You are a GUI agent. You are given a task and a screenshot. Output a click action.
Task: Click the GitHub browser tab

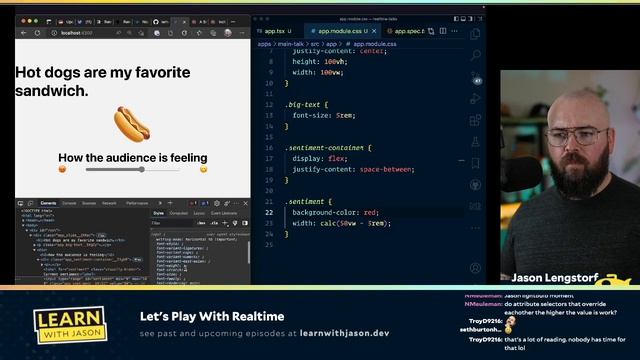160,22
